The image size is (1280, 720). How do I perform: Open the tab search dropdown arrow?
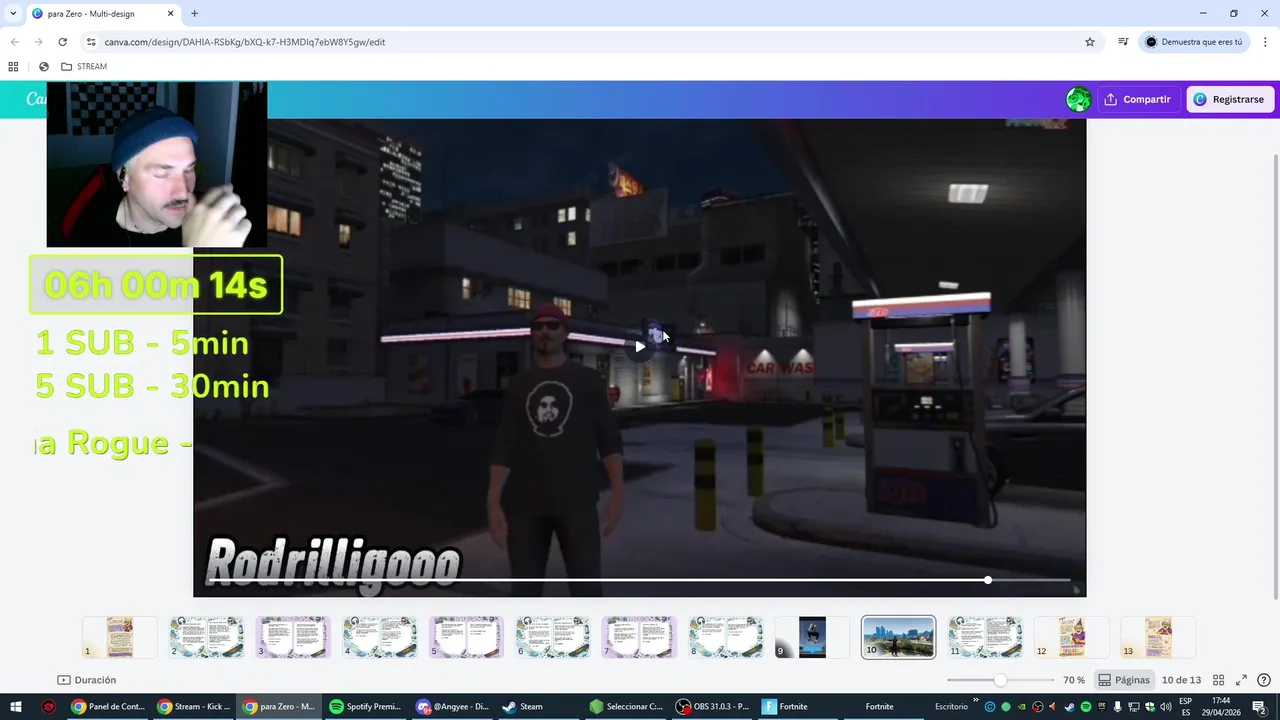12,14
